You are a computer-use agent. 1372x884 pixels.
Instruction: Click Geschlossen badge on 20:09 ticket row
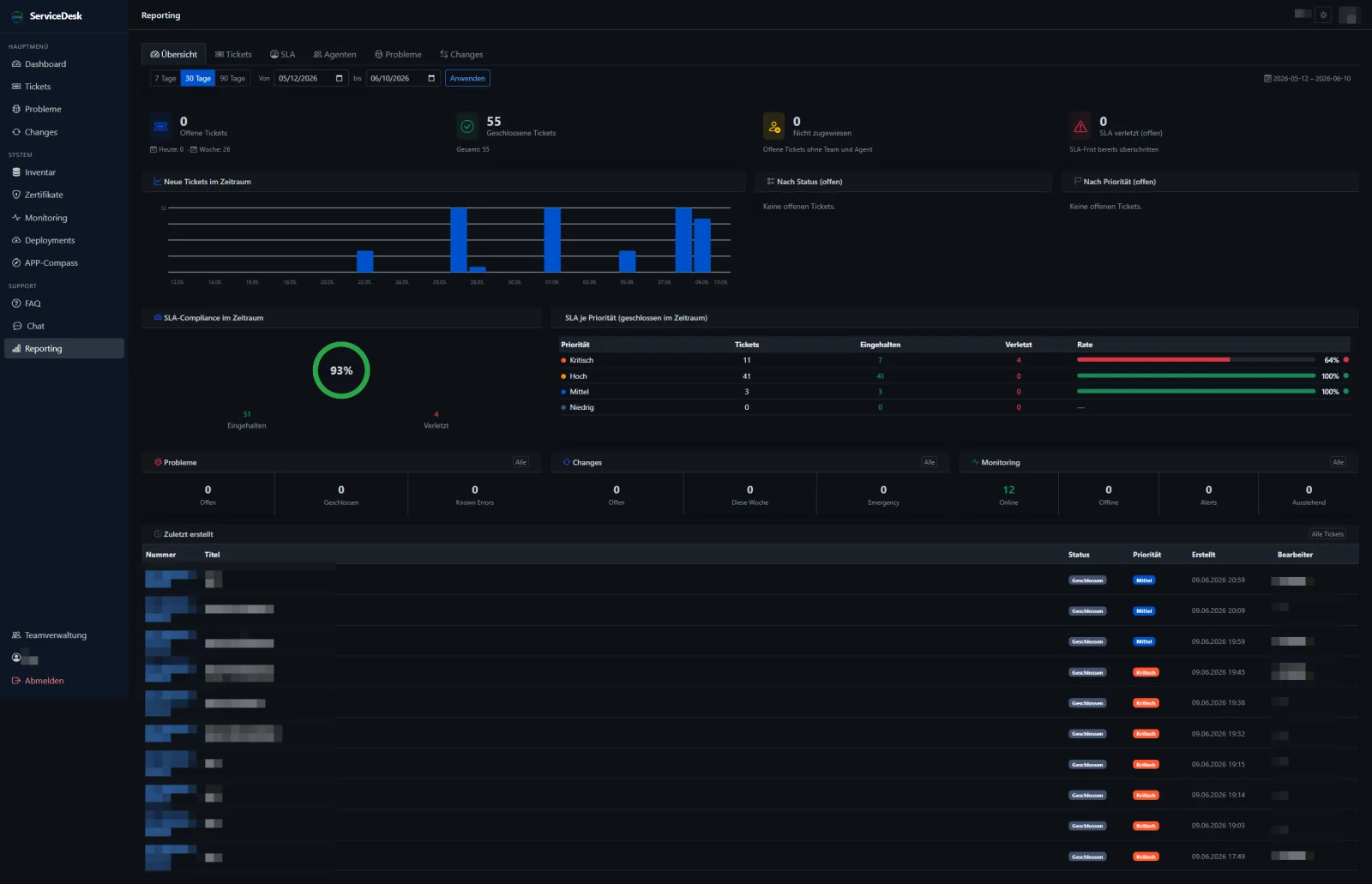(x=1087, y=611)
